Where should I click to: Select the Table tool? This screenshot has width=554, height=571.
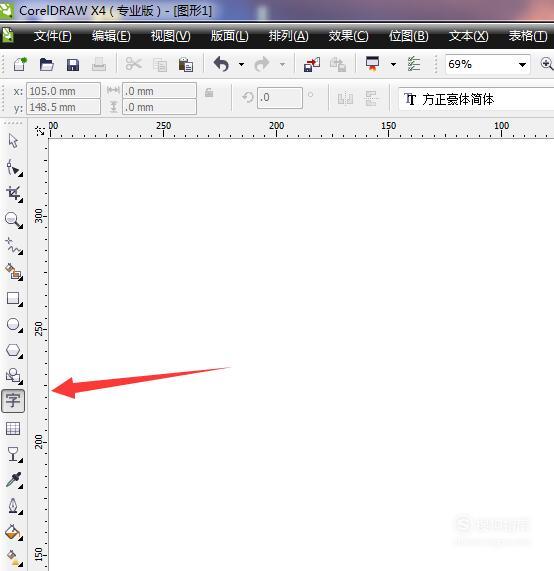13,429
